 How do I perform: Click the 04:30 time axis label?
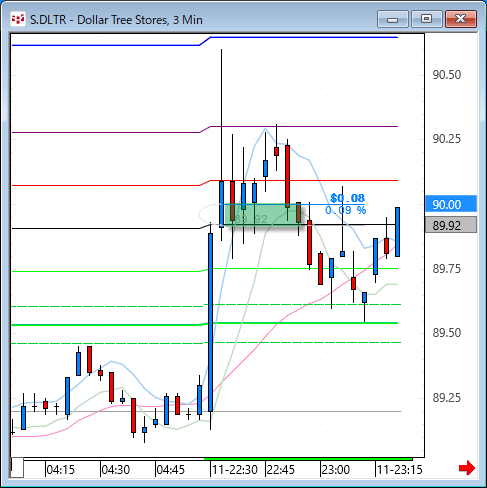click(x=115, y=470)
